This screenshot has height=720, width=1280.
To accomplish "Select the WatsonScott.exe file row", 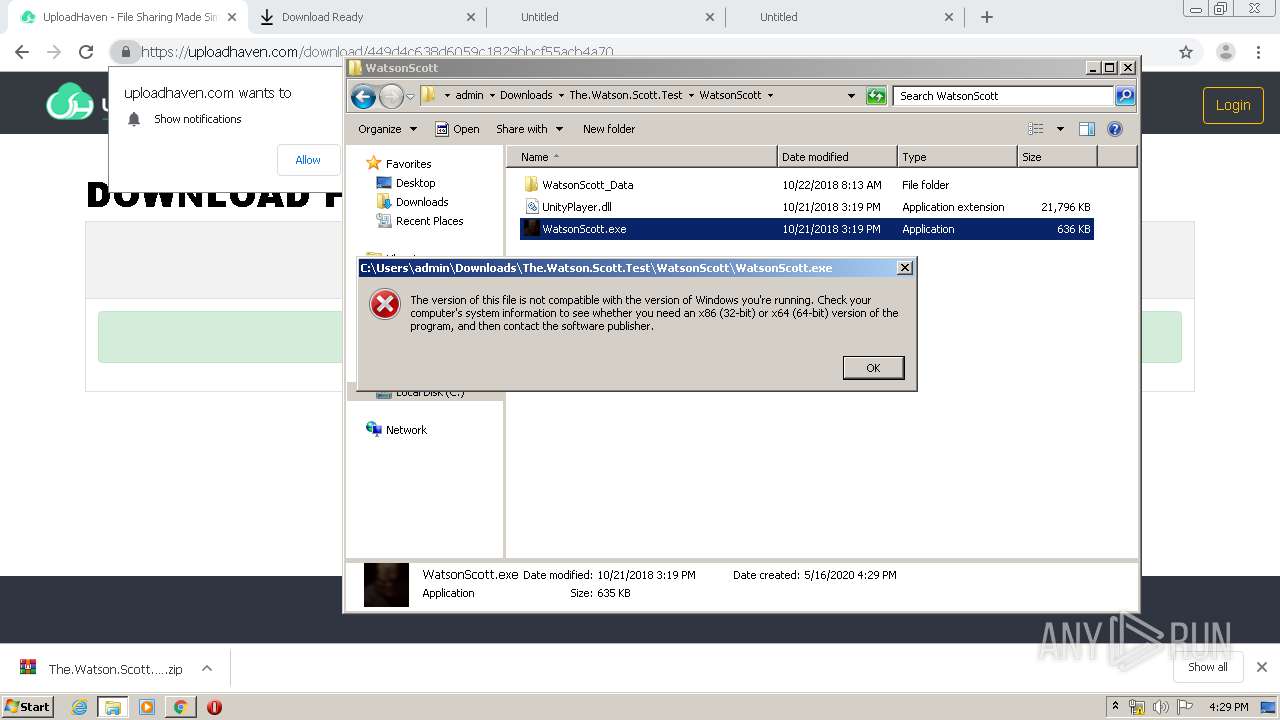I will pyautogui.click(x=807, y=229).
